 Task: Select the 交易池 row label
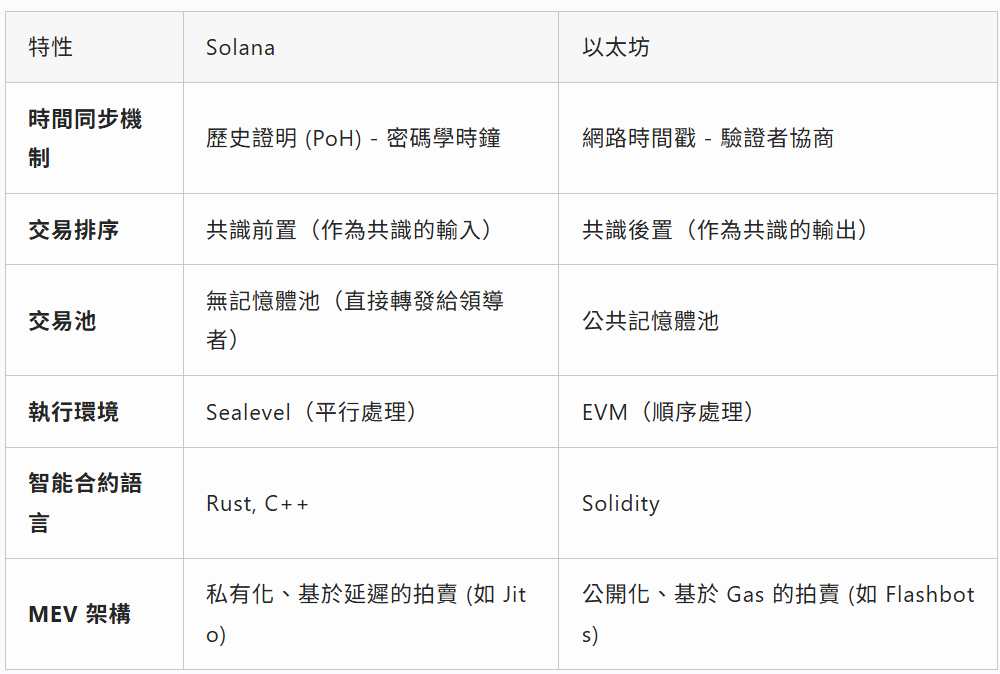62,321
